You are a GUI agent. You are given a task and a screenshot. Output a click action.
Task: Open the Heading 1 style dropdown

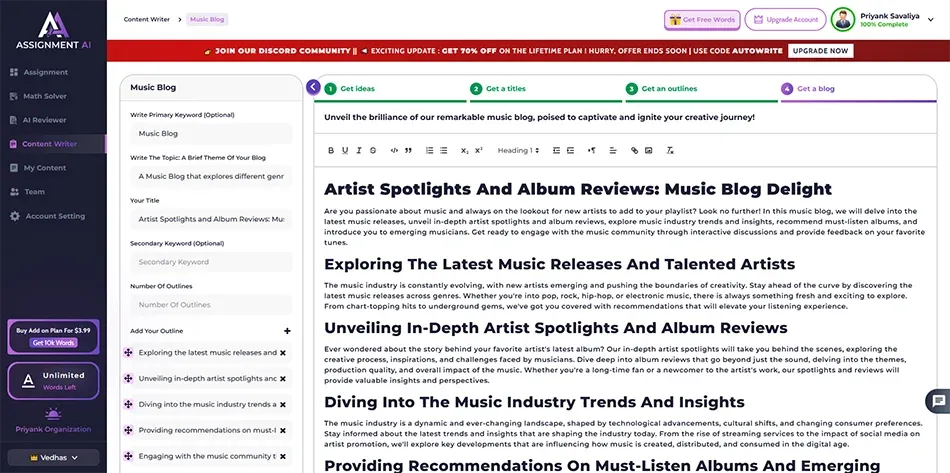tap(518, 150)
